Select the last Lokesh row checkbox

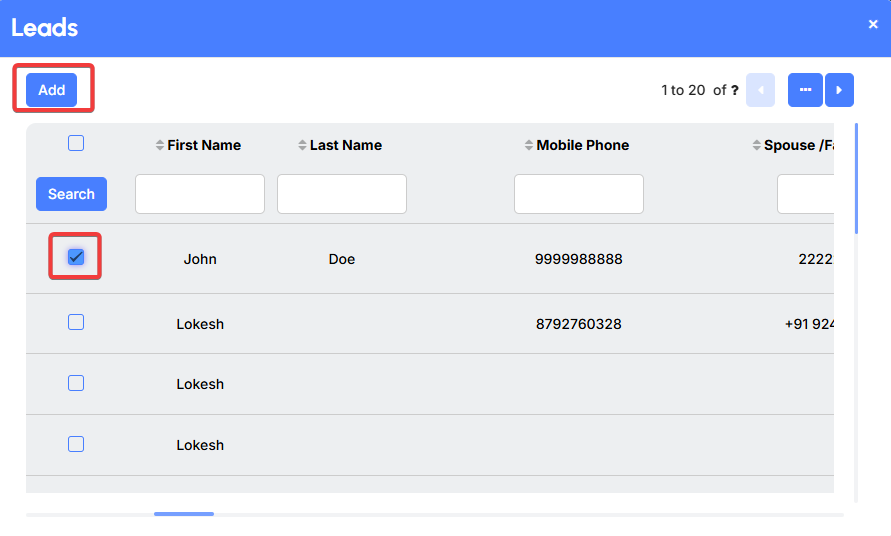[76, 444]
